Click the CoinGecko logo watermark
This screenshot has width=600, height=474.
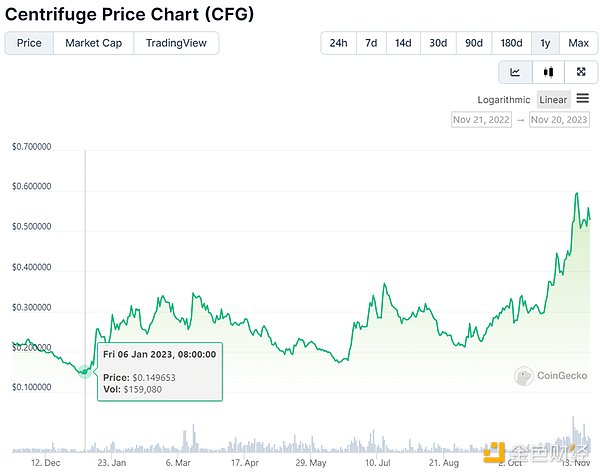(x=551, y=377)
